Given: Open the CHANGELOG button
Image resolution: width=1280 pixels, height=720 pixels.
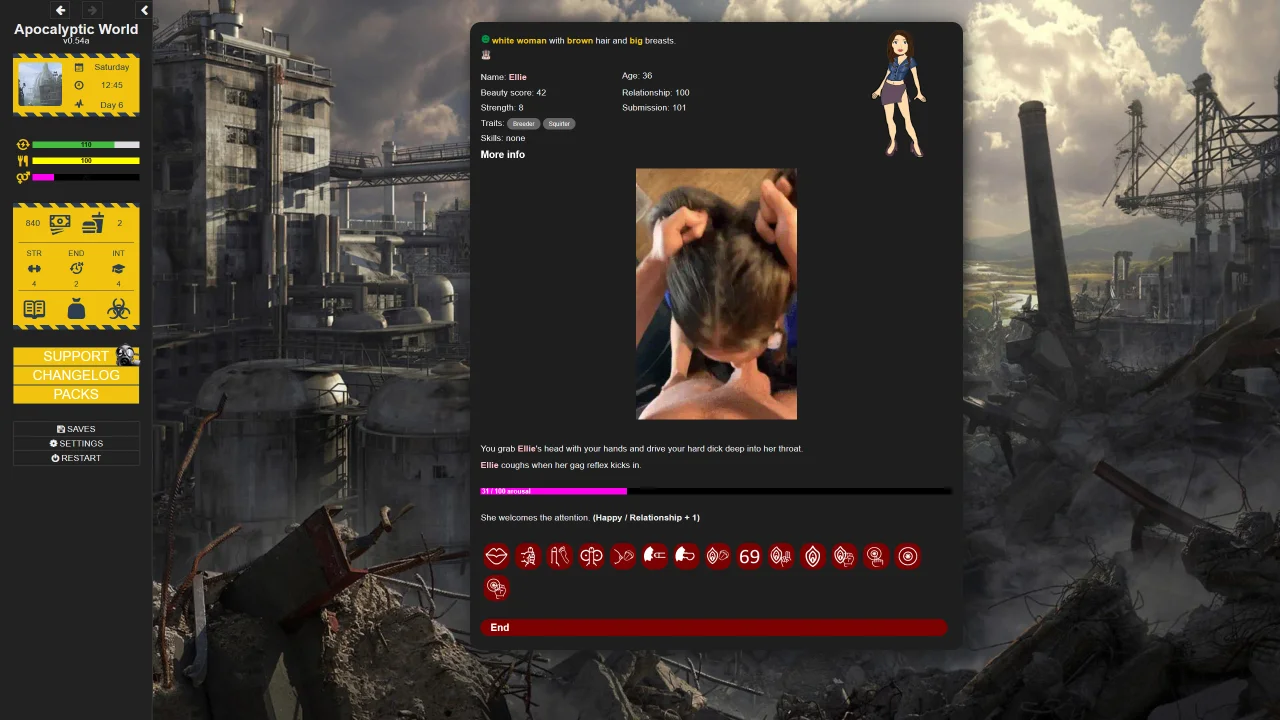Looking at the screenshot, I should click(x=76, y=375).
